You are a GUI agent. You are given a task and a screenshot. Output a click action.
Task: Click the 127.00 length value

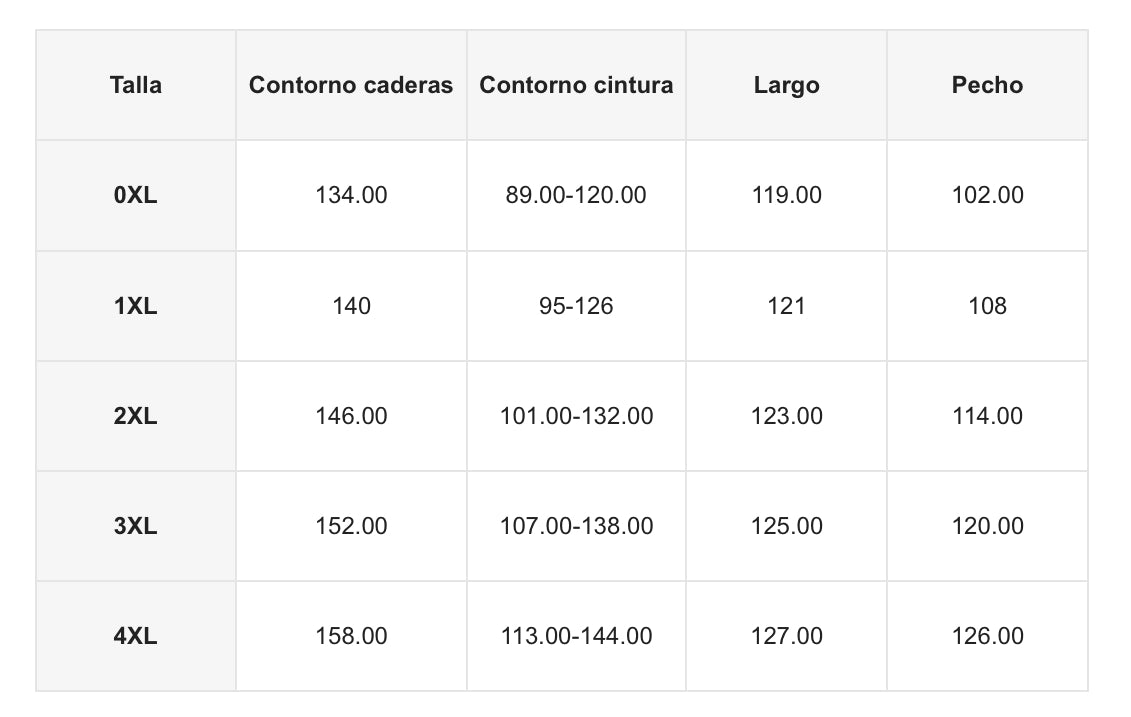(x=786, y=636)
